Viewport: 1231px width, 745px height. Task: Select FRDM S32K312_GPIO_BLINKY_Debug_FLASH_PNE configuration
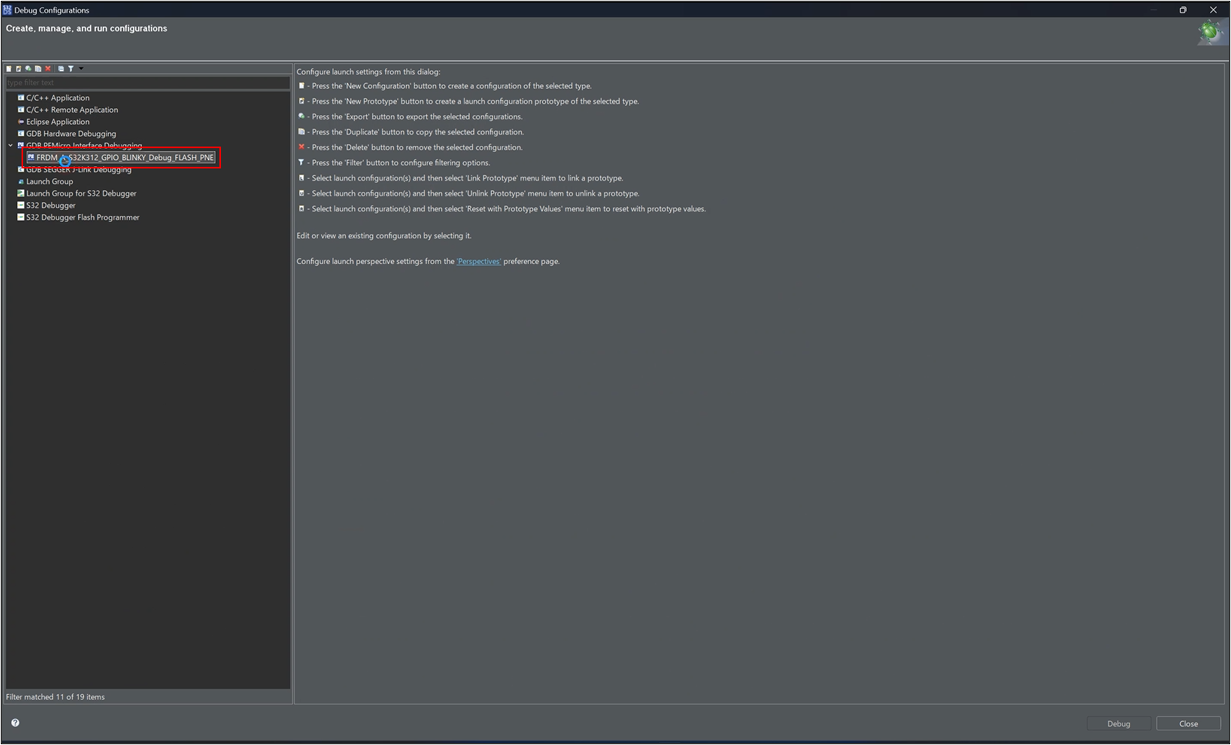(x=121, y=158)
